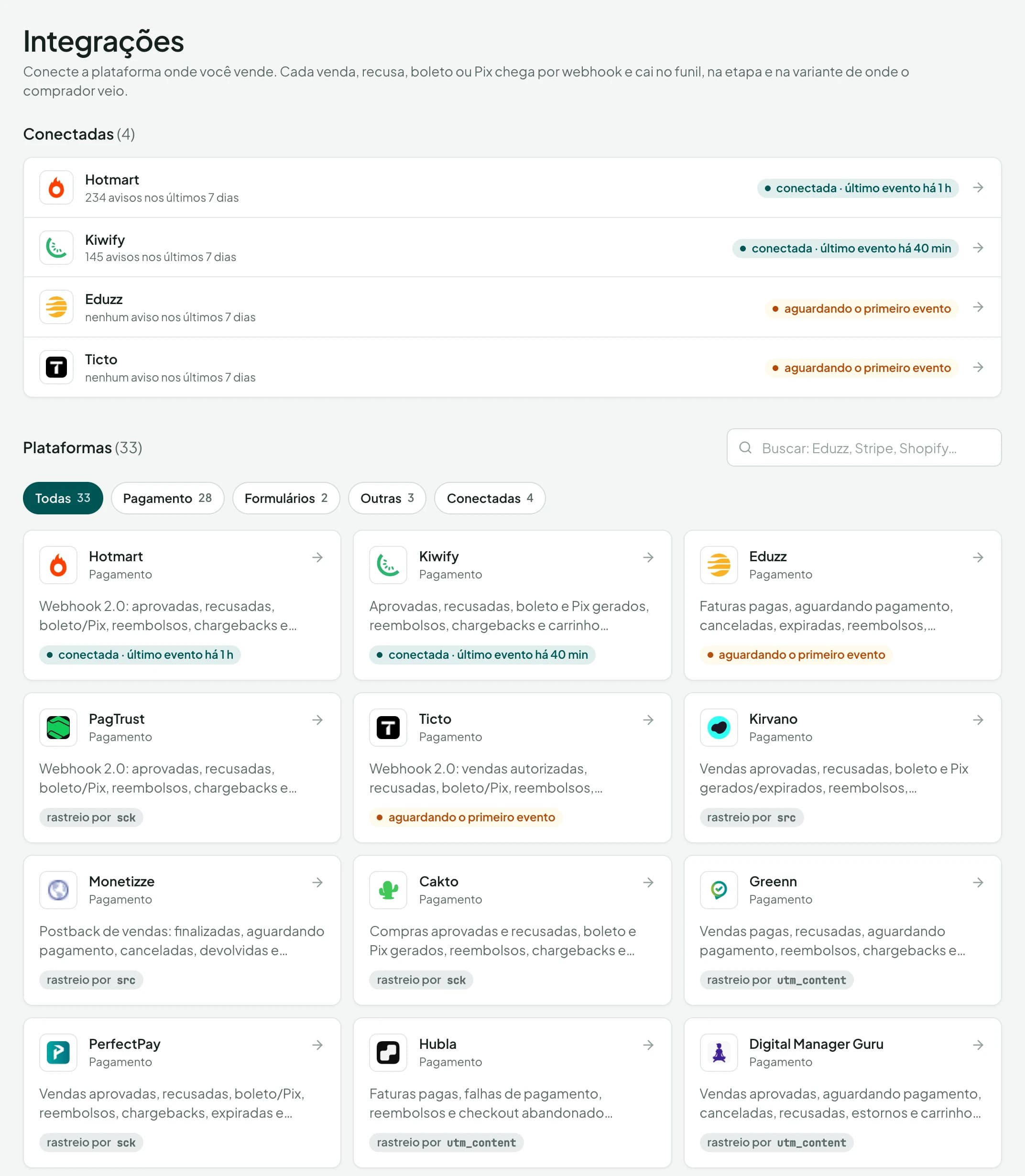Click arrow on the Digital Manager Guru card

(978, 1045)
